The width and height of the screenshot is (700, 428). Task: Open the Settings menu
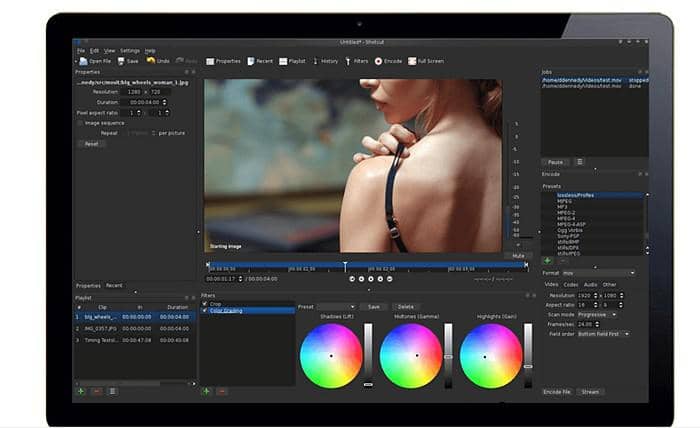point(130,50)
